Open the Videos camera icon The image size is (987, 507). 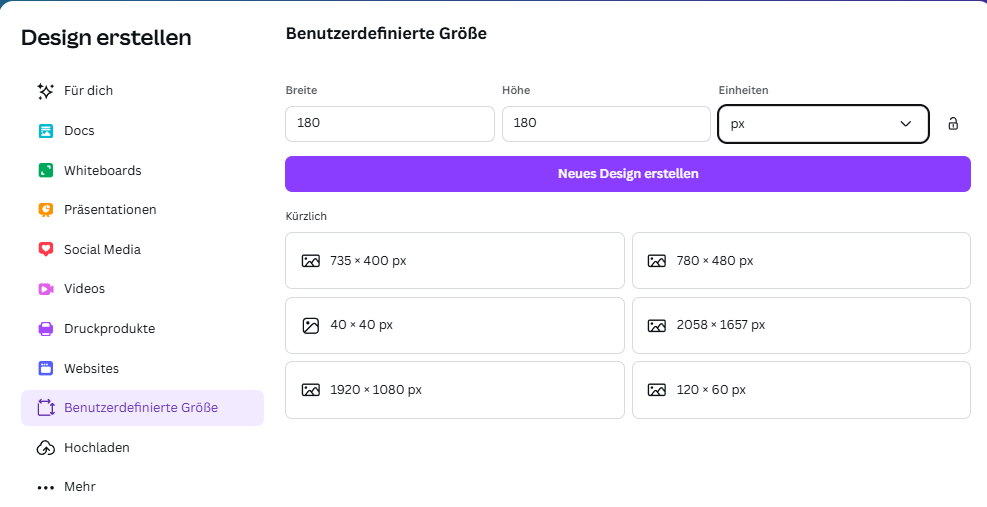[45, 289]
